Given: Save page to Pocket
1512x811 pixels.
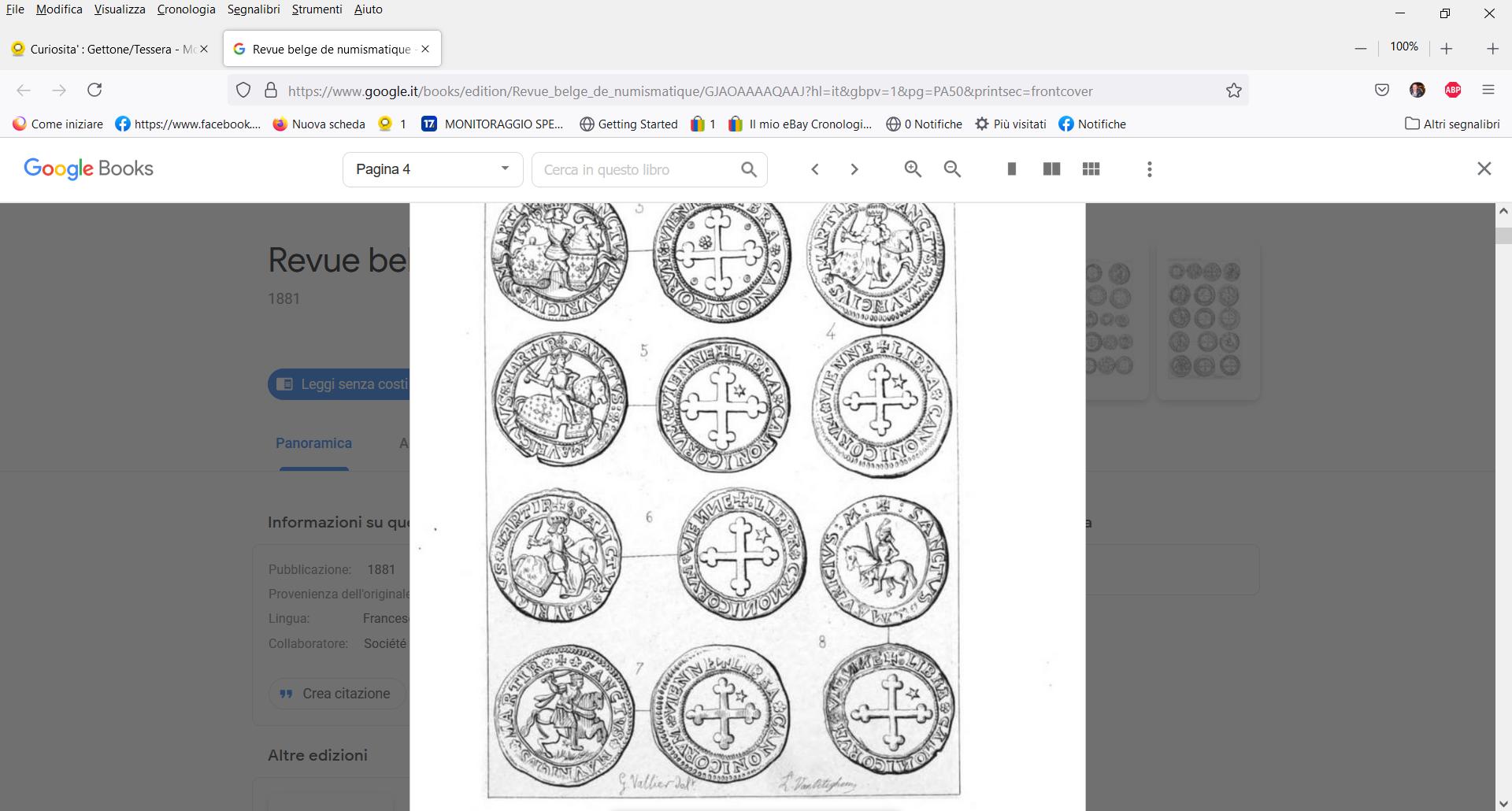Looking at the screenshot, I should click(x=1382, y=90).
